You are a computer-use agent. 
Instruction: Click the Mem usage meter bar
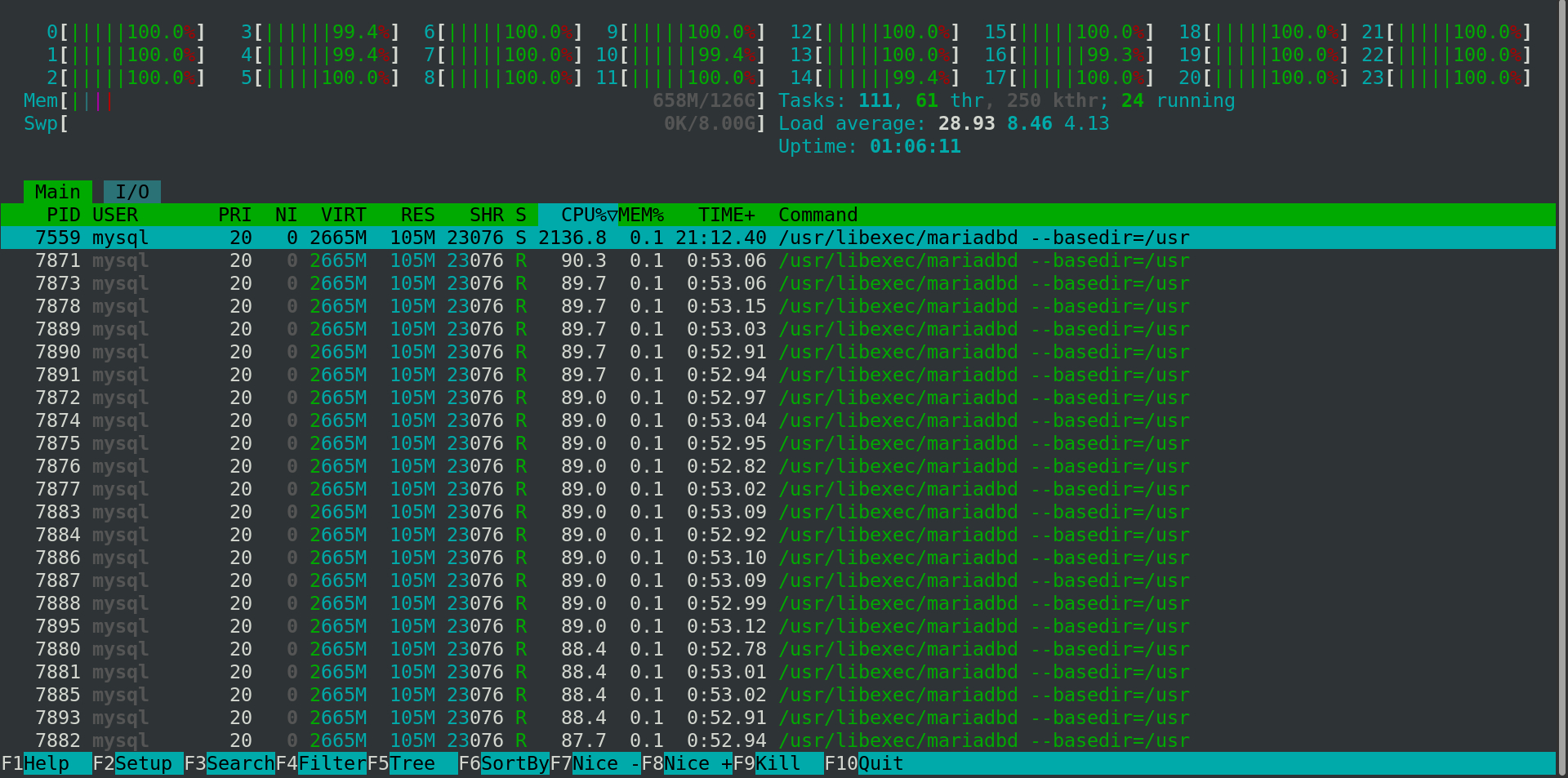tap(394, 100)
